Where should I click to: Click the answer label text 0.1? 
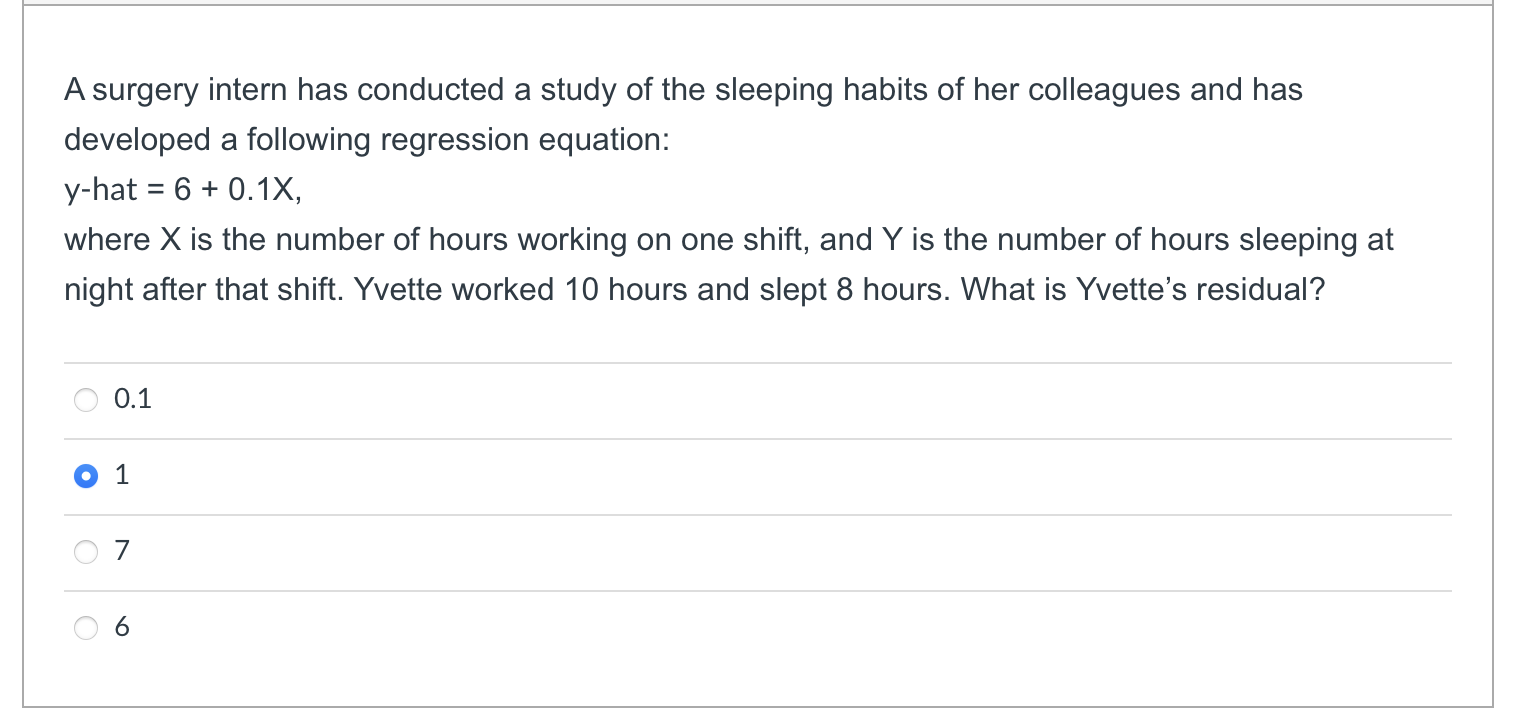133,399
